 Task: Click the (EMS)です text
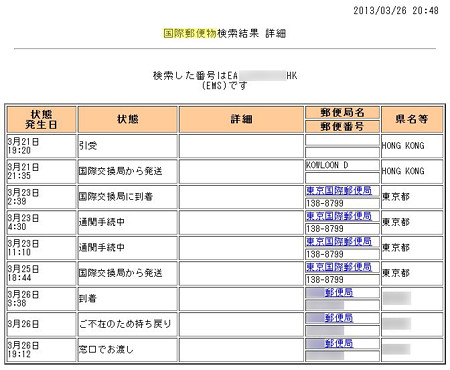click(x=224, y=86)
